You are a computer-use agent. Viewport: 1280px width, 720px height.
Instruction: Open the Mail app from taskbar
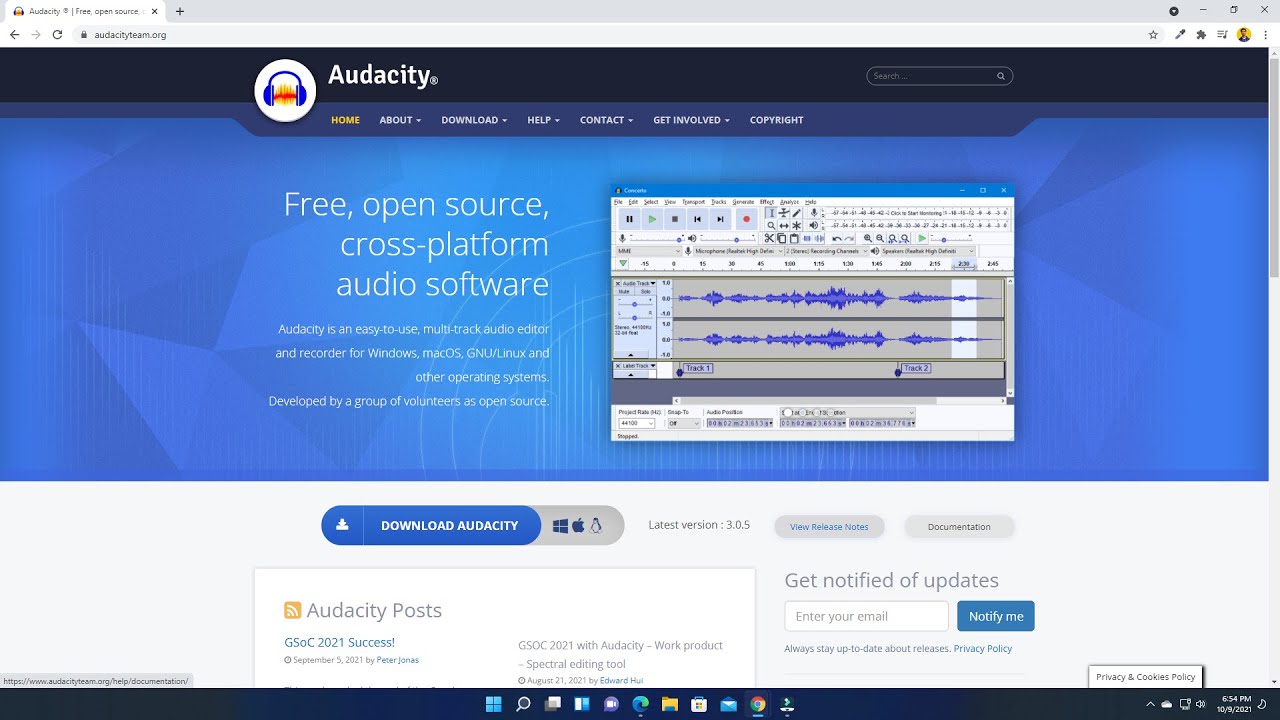[728, 704]
